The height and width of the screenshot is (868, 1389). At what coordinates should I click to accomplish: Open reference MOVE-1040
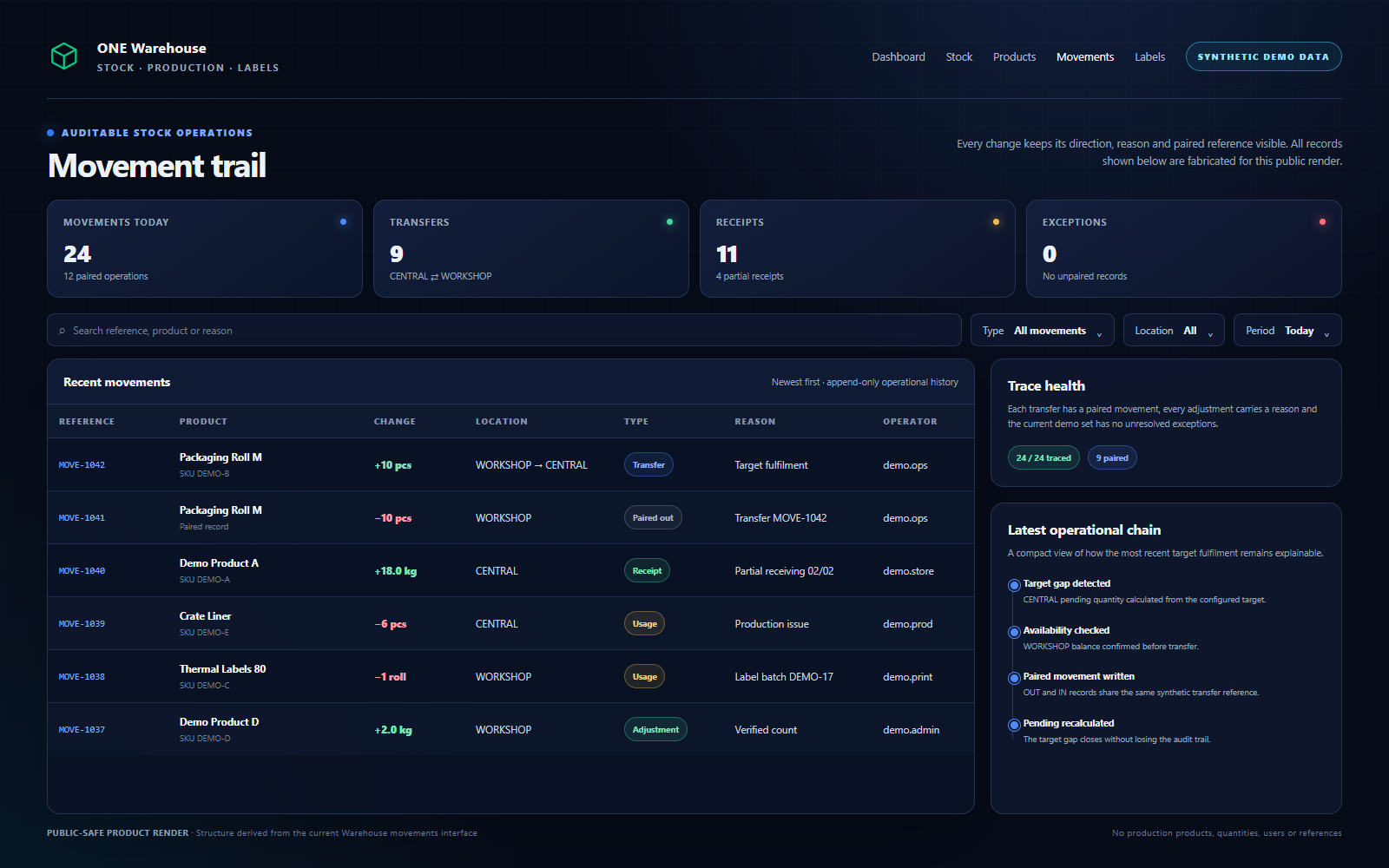coord(82,571)
